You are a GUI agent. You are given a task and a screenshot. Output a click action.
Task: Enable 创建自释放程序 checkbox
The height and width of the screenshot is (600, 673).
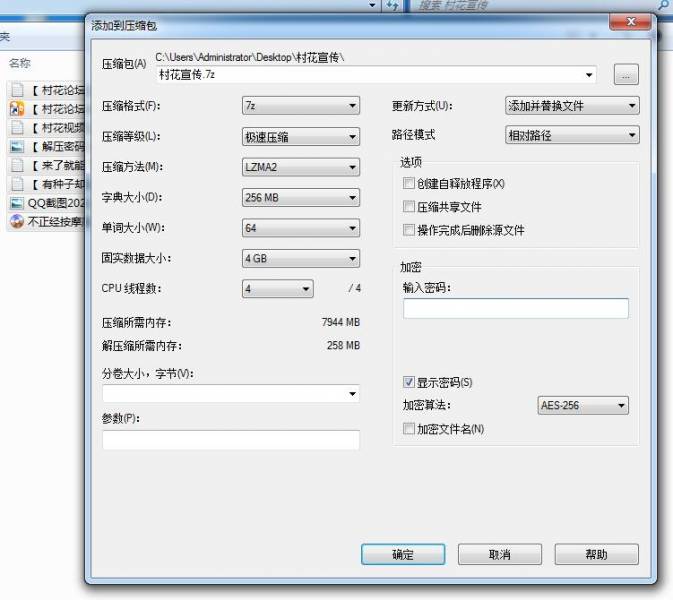pos(408,184)
